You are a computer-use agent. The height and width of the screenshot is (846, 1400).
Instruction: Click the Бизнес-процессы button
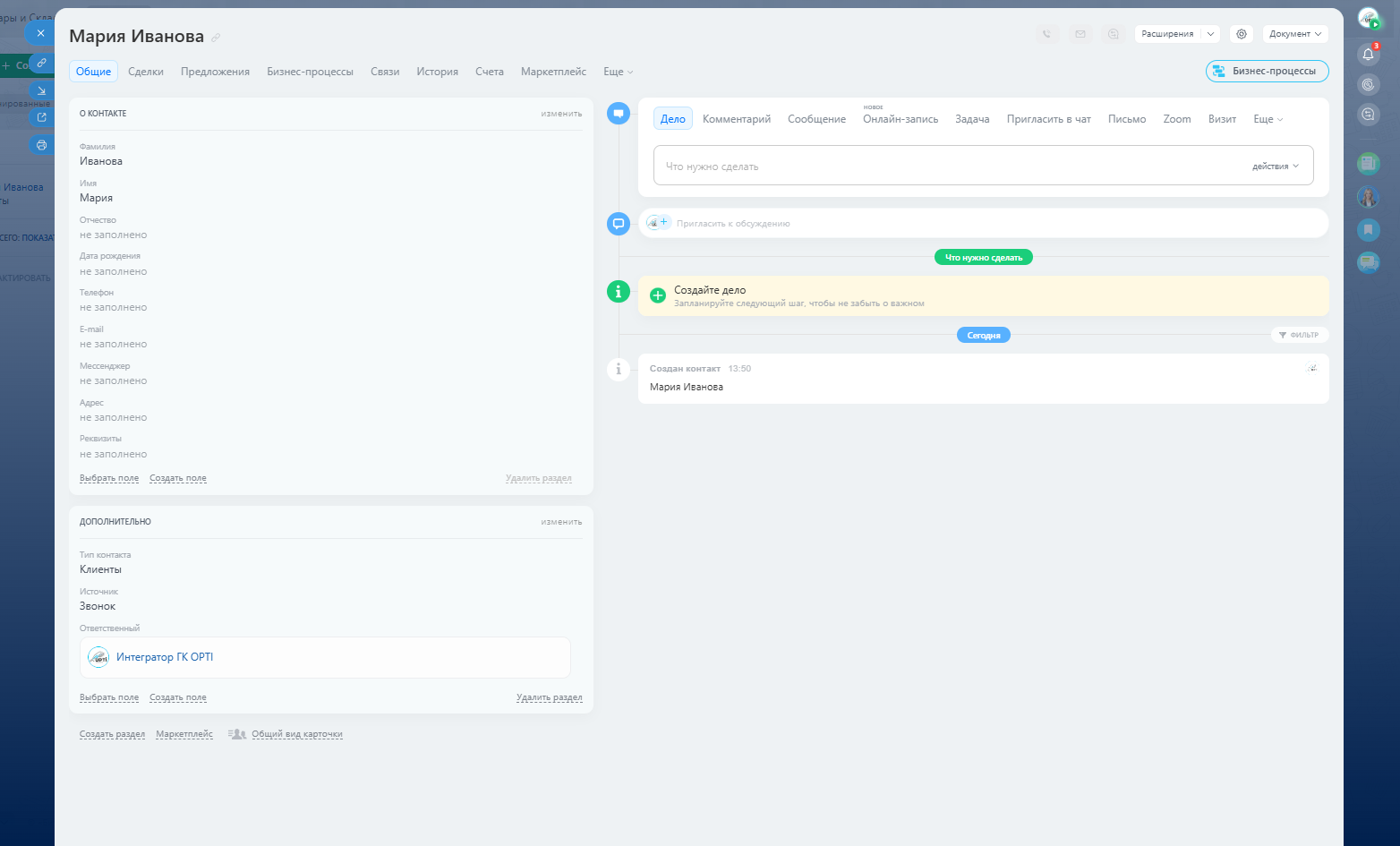[1267, 71]
